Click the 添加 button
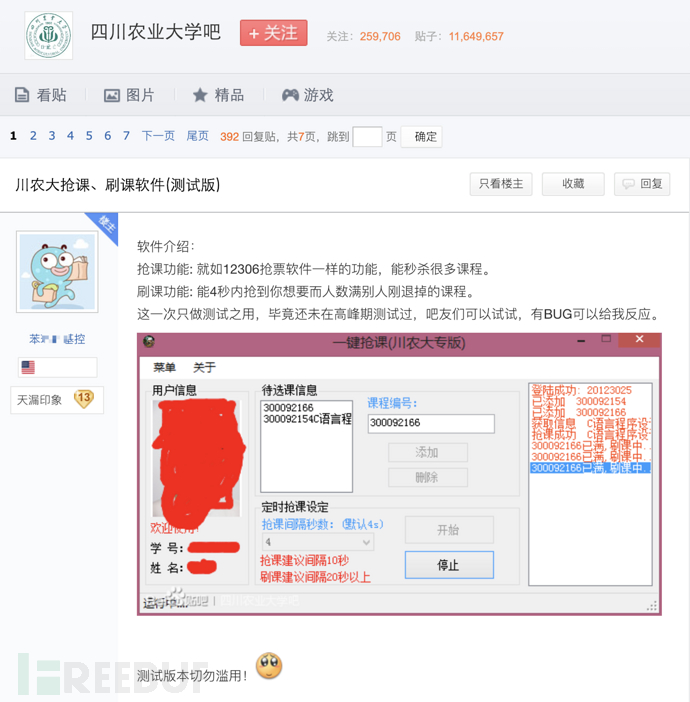 point(428,453)
